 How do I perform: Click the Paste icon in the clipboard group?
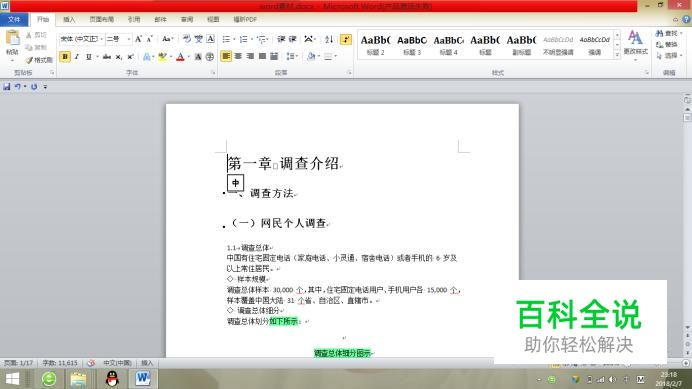12,42
